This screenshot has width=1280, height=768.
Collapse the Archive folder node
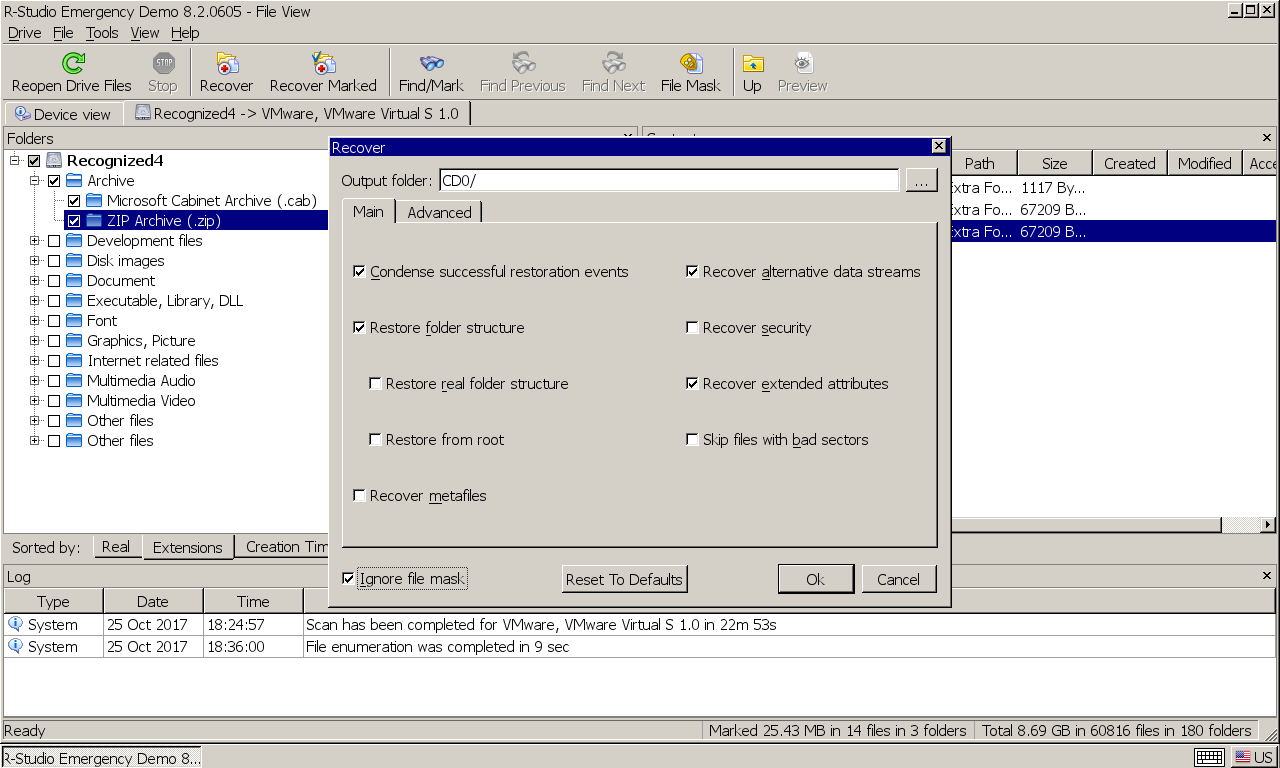36,181
